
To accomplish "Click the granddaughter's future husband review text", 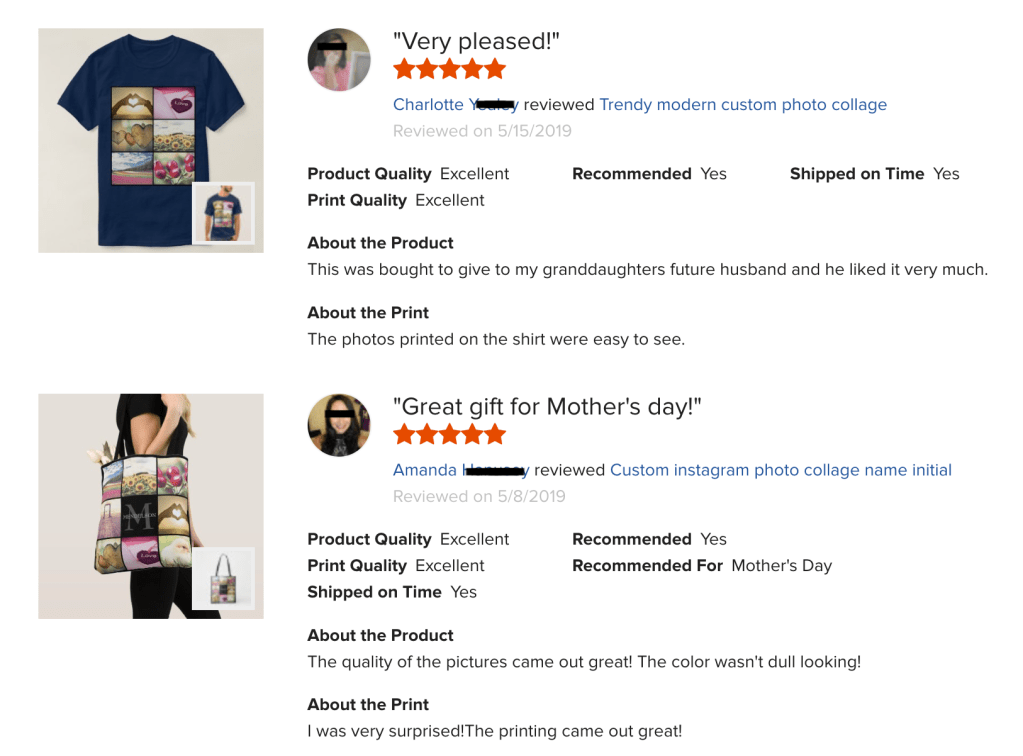I will click(647, 269).
